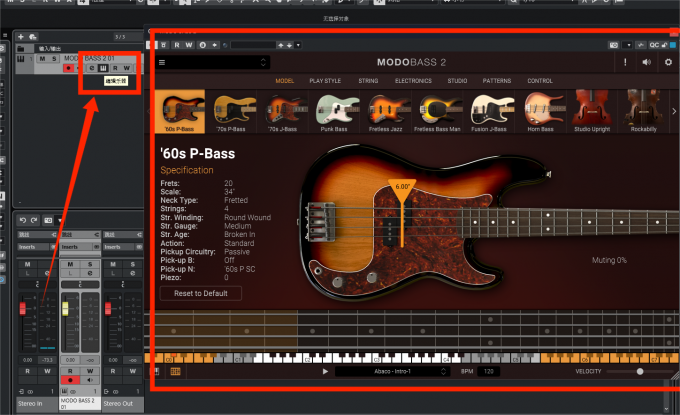Adjust the Stereo In channel fader
Viewport: 680px width, 415px height.
click(x=23, y=308)
